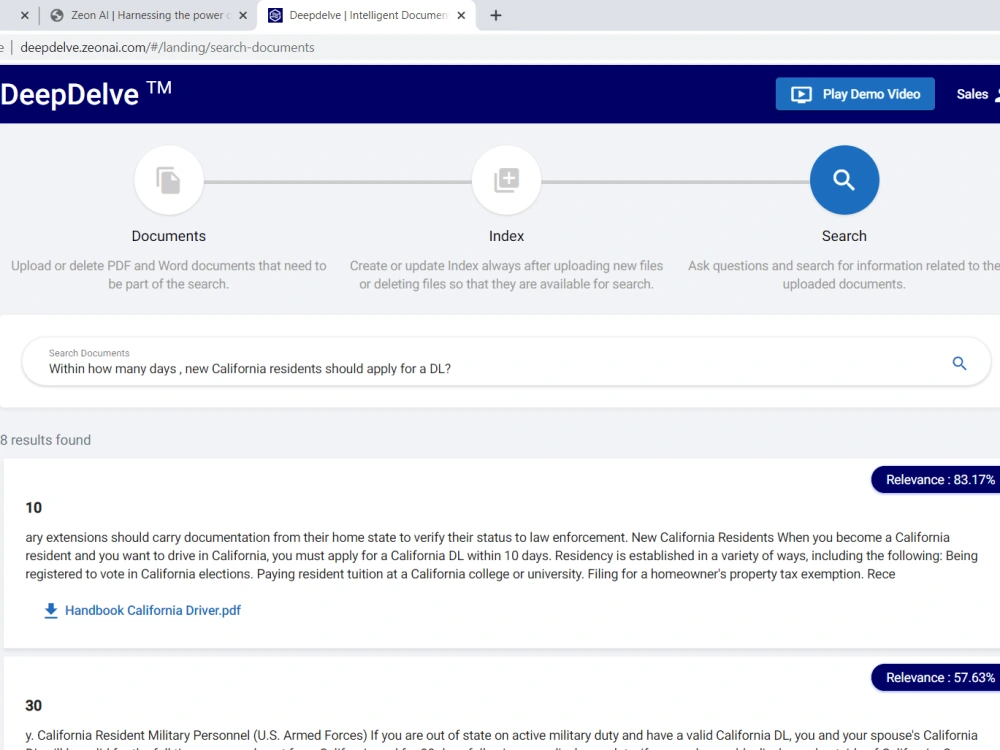
Task: Click result heading '10'
Action: point(33,508)
